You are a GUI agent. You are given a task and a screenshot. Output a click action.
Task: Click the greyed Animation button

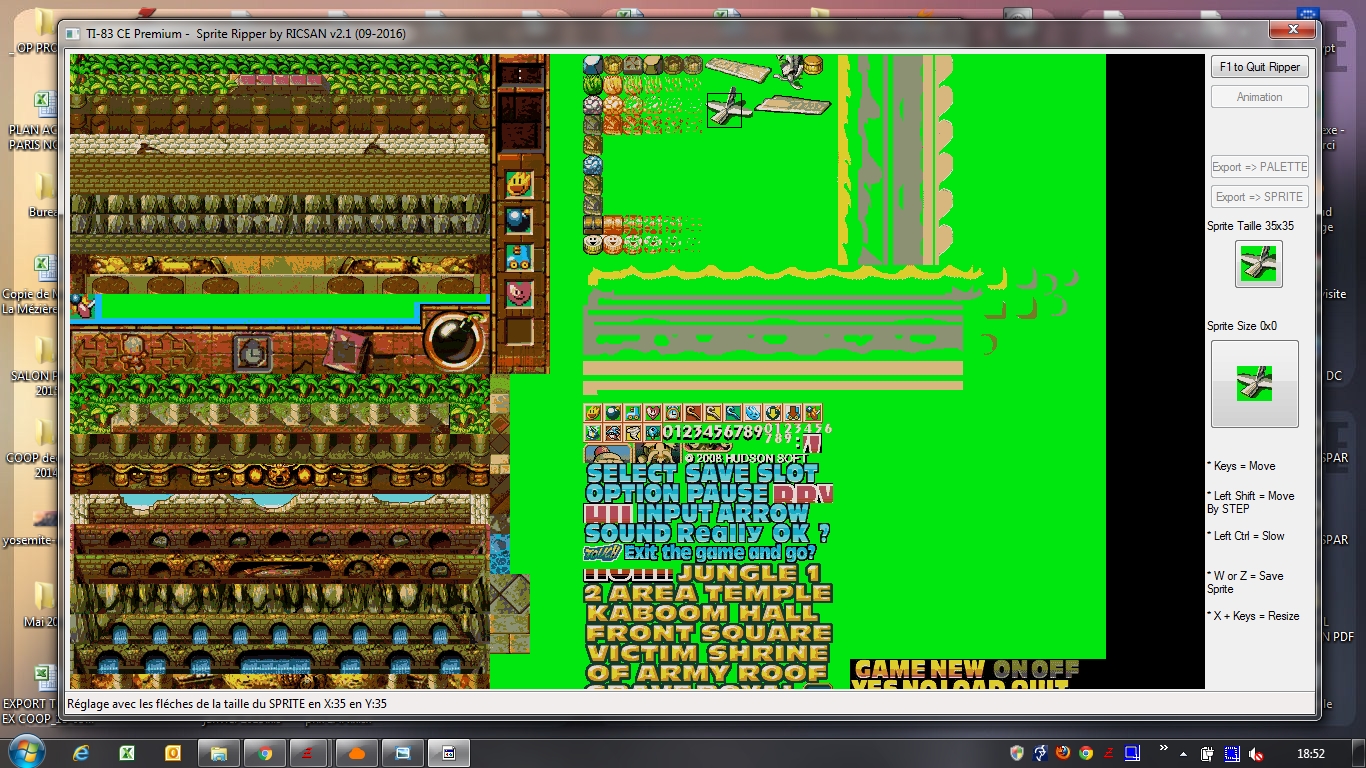click(x=1259, y=97)
